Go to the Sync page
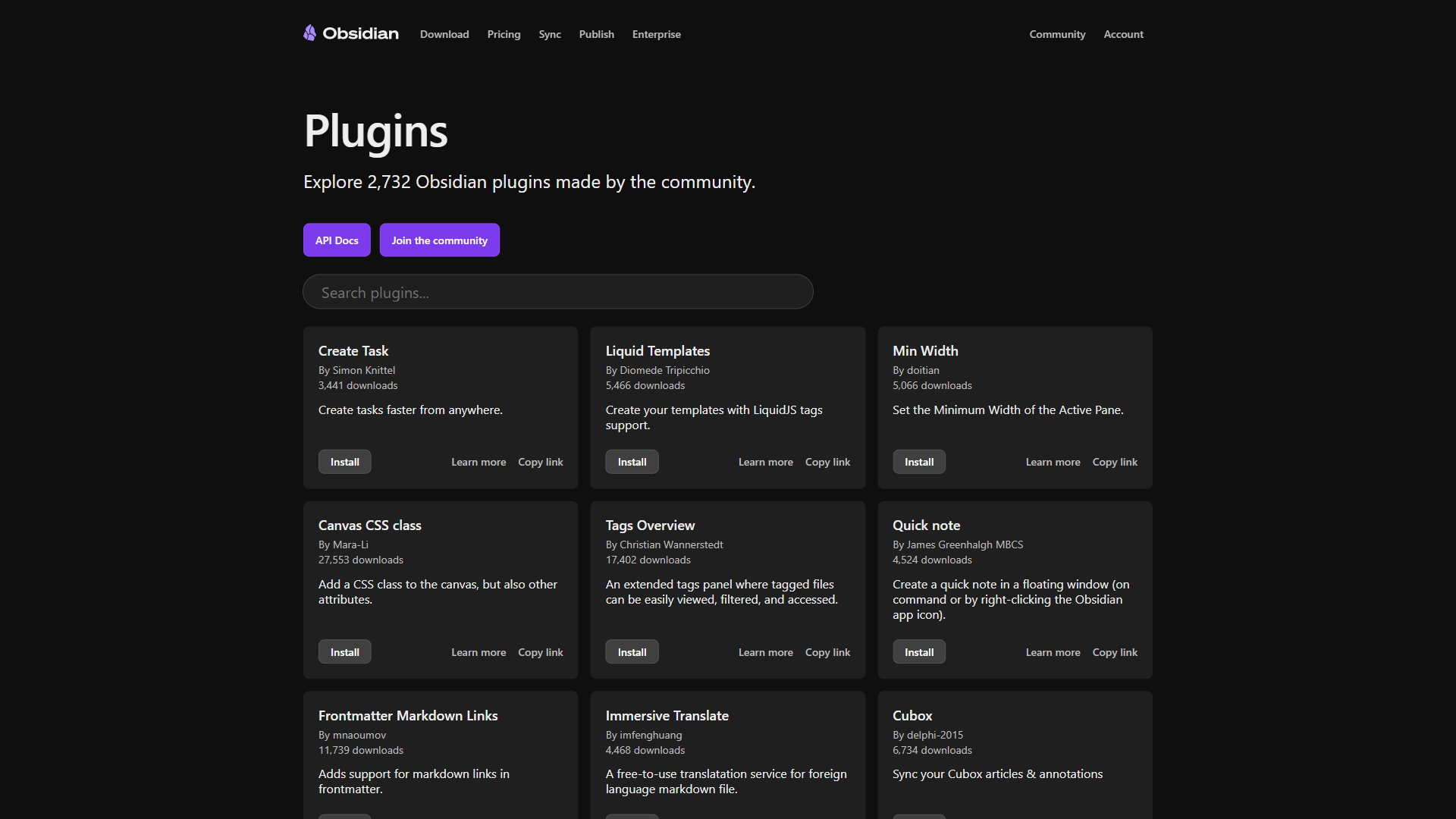This screenshot has height=819, width=1456. [550, 34]
